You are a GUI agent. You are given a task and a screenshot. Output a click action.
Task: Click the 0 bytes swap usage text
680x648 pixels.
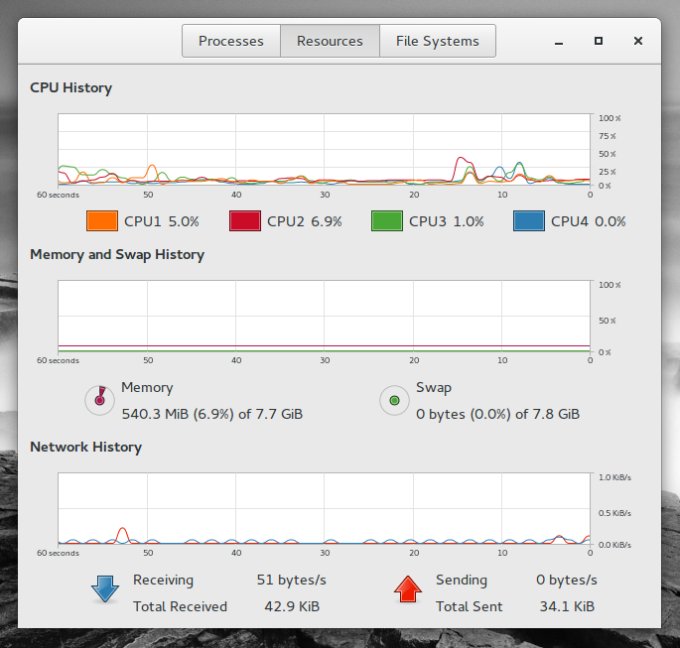(x=498, y=414)
